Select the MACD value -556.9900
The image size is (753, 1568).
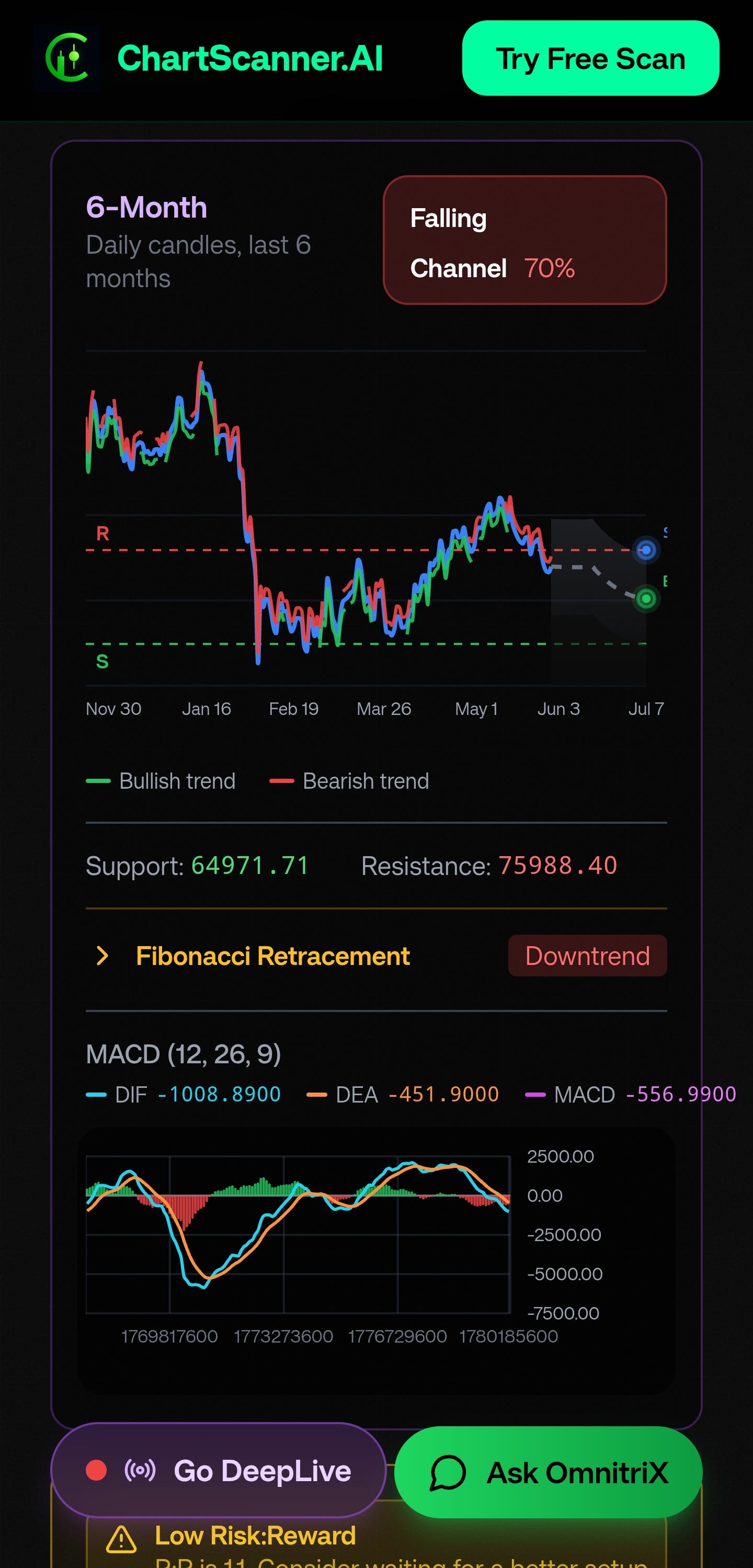coord(680,1095)
